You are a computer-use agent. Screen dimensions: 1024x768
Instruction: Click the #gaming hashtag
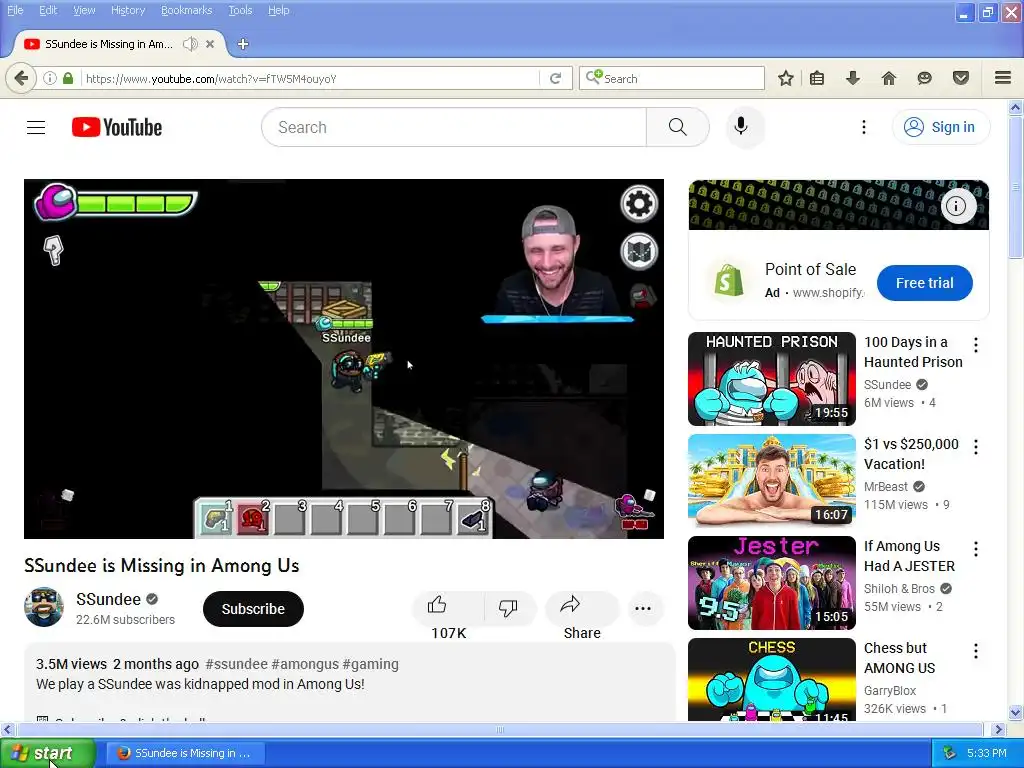pos(370,664)
